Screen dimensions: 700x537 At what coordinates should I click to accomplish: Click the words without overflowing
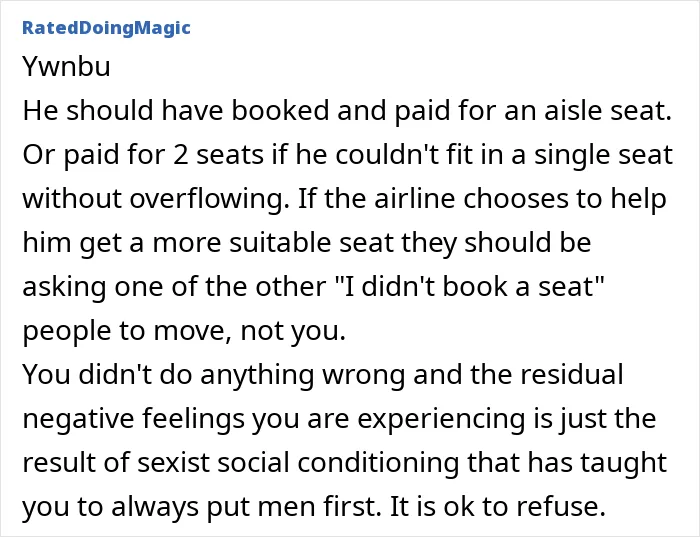click(x=153, y=198)
